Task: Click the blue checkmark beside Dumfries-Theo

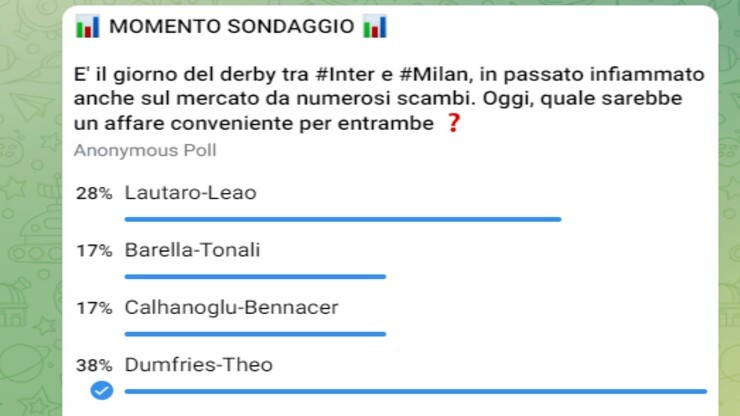Action: (x=101, y=391)
